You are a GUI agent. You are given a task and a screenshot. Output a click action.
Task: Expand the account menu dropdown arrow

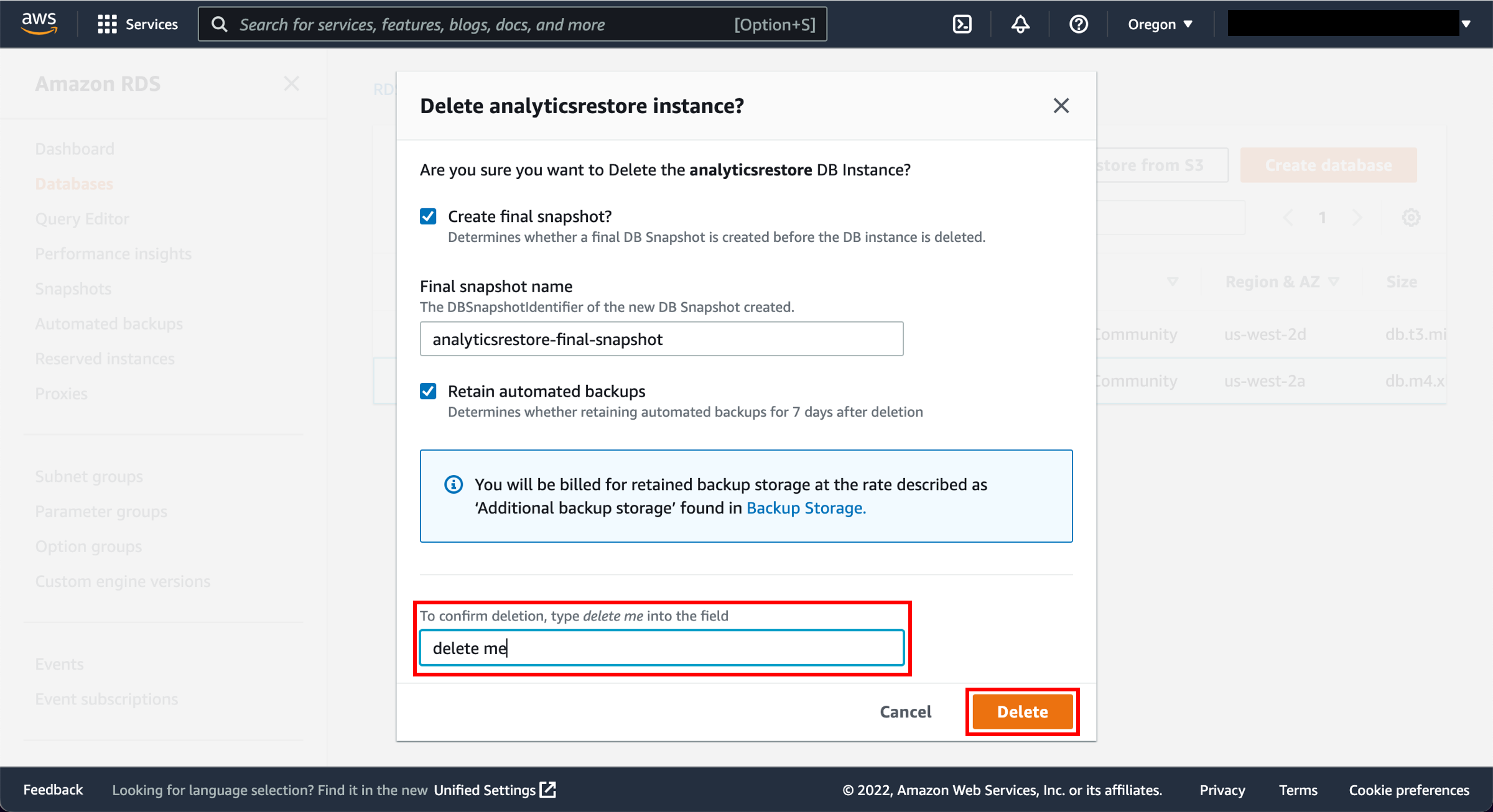click(1466, 24)
